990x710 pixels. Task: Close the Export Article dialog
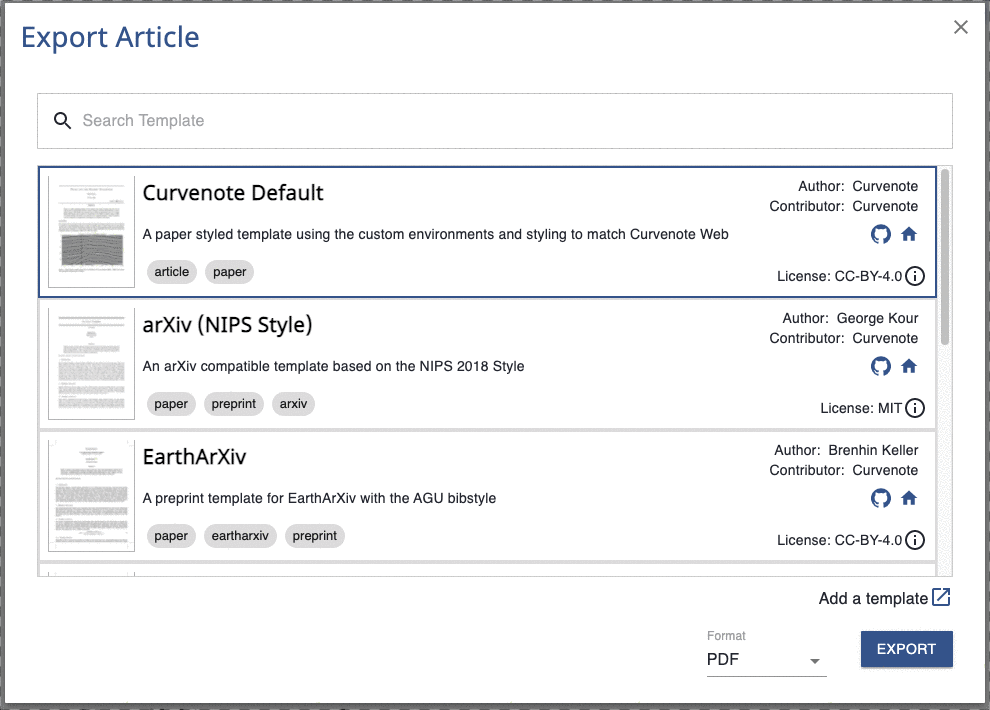pyautogui.click(x=960, y=27)
